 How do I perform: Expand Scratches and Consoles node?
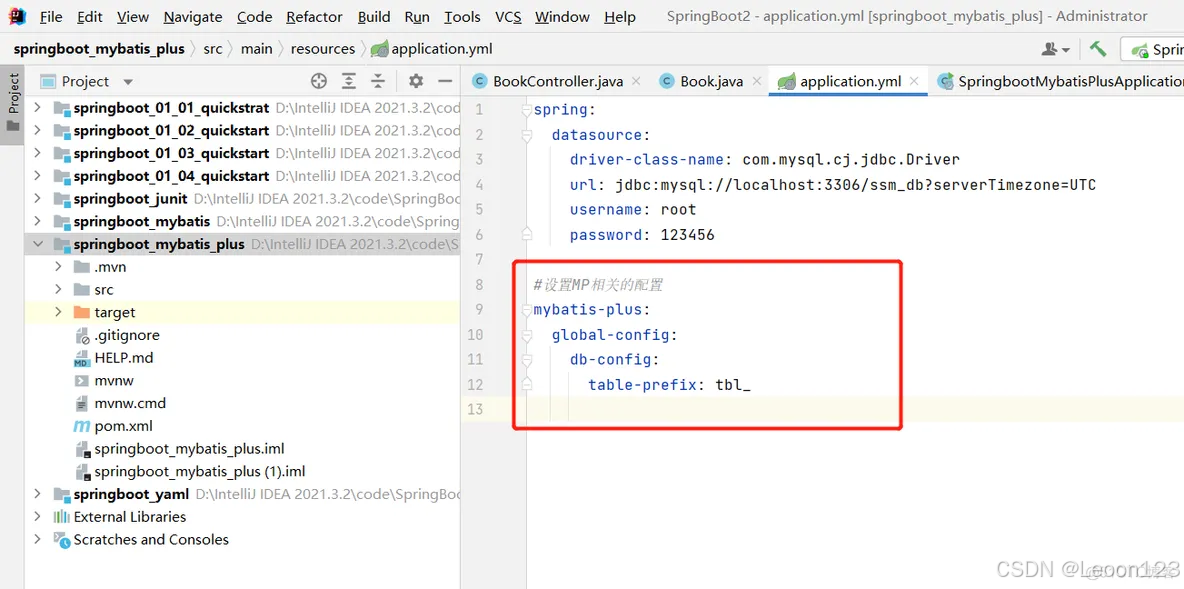(x=38, y=539)
